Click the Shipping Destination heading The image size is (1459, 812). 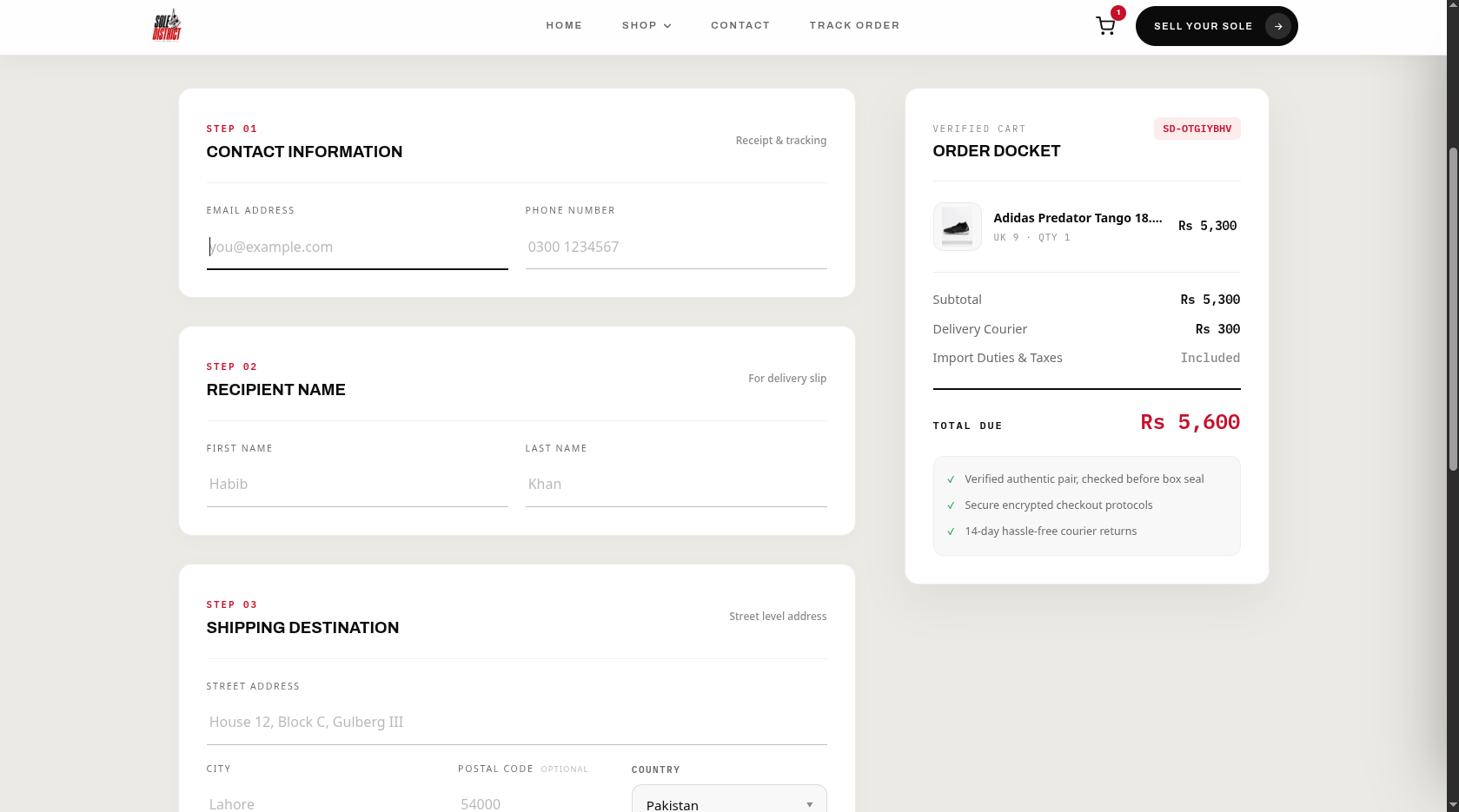pyautogui.click(x=302, y=628)
